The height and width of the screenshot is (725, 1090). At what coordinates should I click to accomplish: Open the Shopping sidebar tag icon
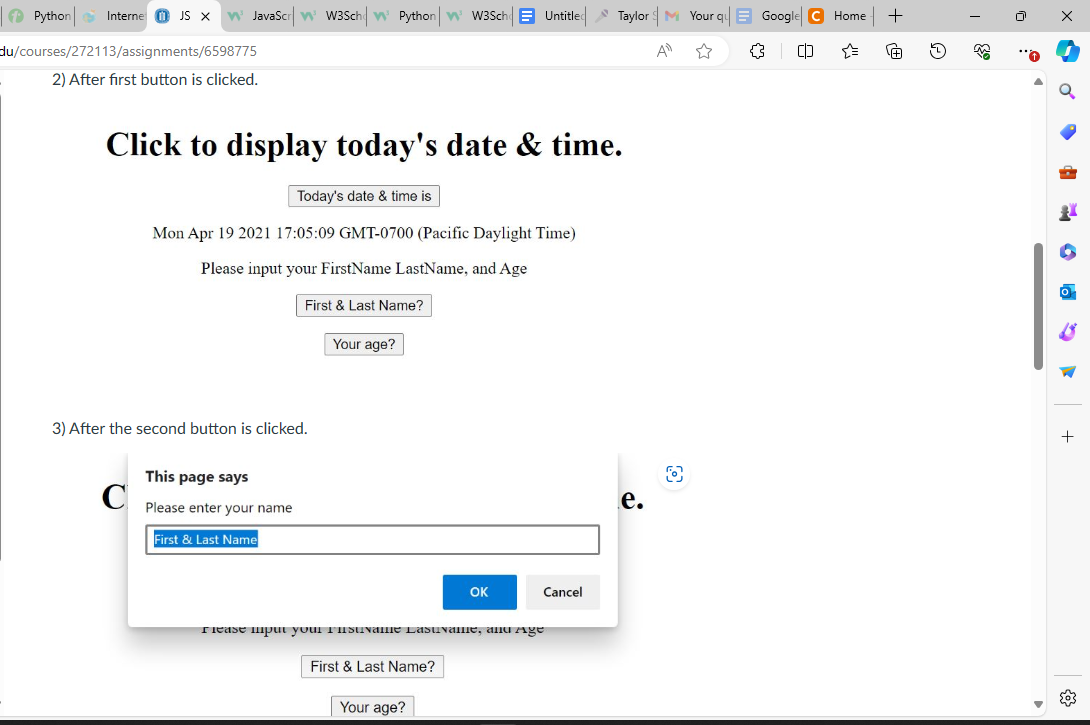(x=1066, y=132)
